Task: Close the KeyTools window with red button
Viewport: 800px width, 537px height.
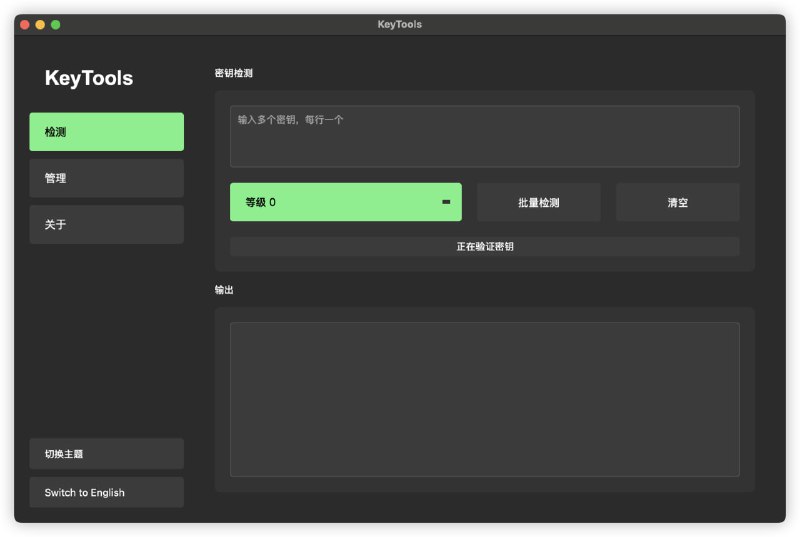Action: [24, 24]
